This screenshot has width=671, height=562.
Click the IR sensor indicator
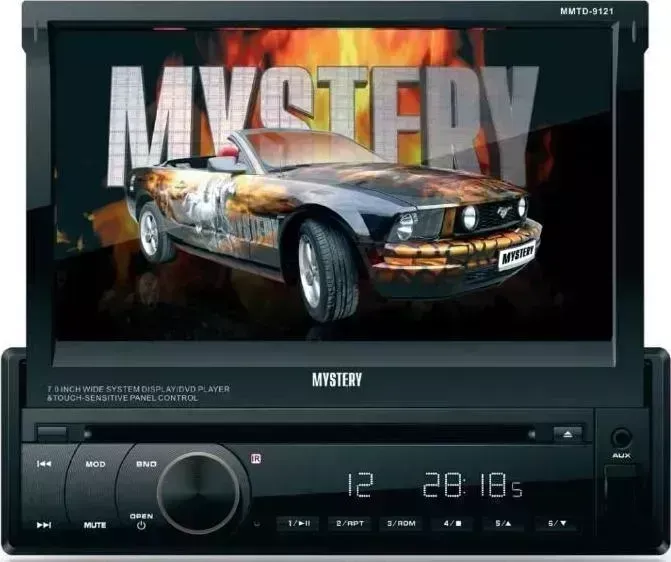pyautogui.click(x=256, y=459)
